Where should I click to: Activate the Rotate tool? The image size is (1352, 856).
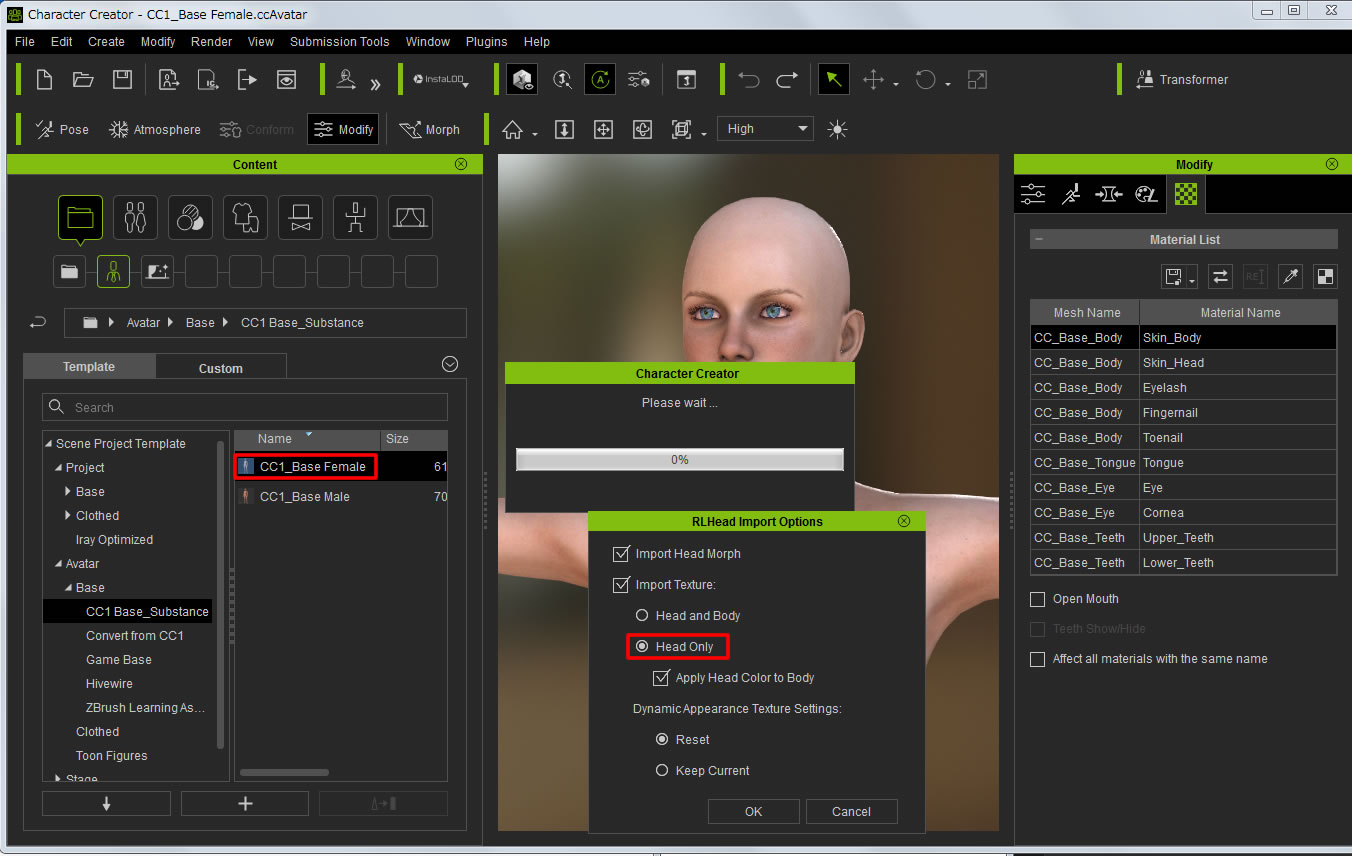click(926, 80)
